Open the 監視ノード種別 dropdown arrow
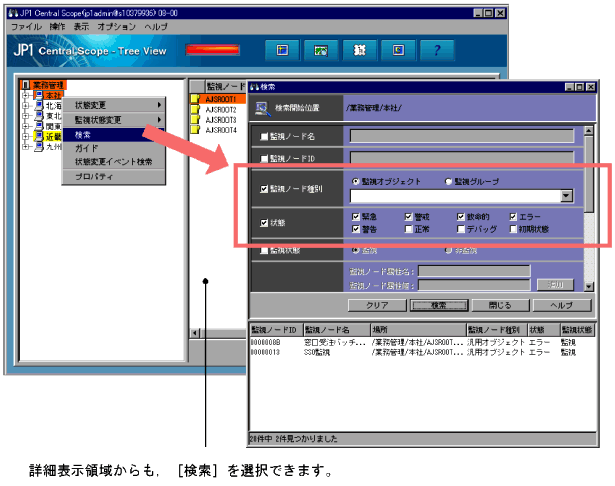Viewport: 615px width, 486px height. [x=566, y=196]
